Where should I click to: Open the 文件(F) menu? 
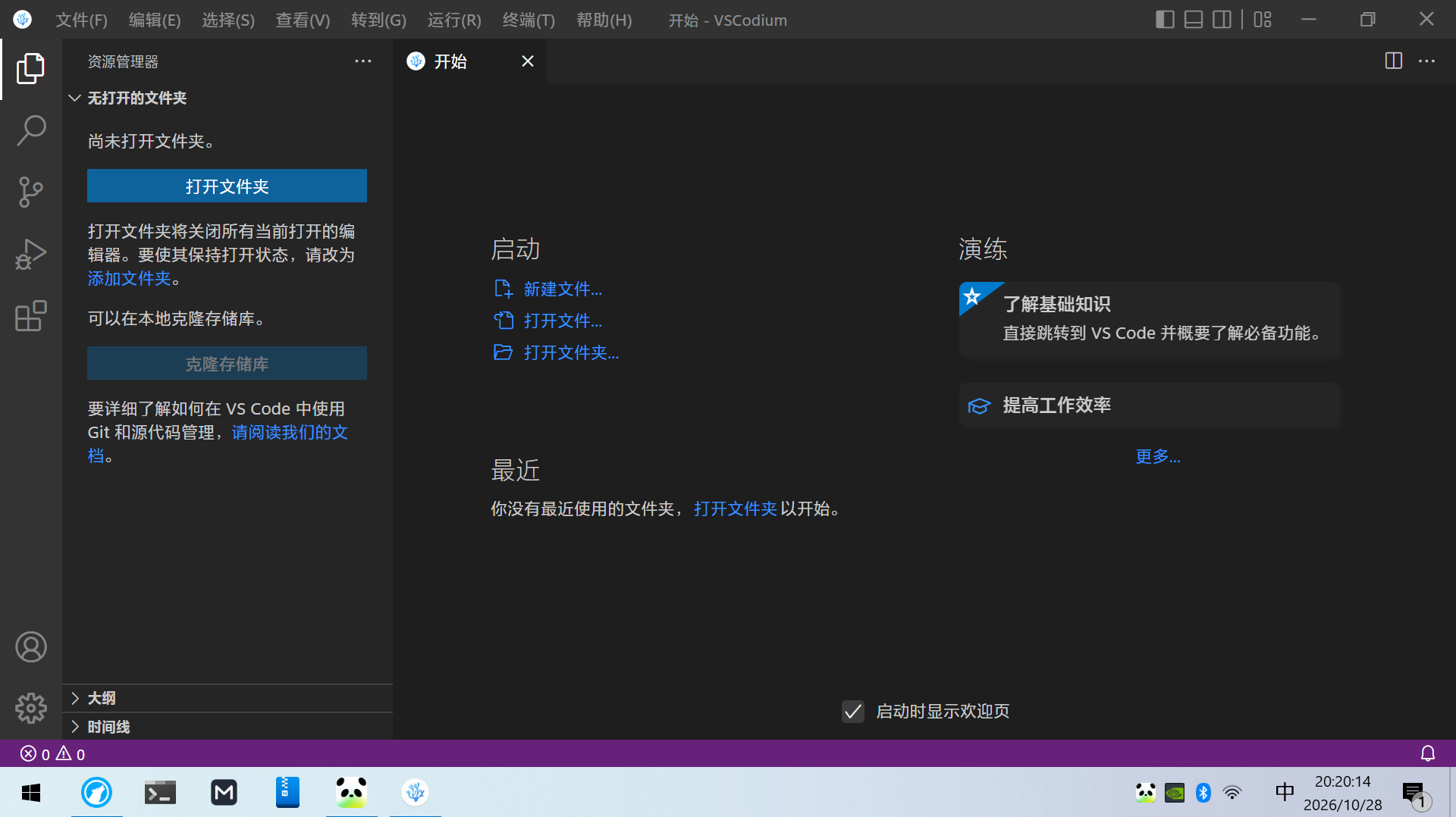click(x=81, y=20)
